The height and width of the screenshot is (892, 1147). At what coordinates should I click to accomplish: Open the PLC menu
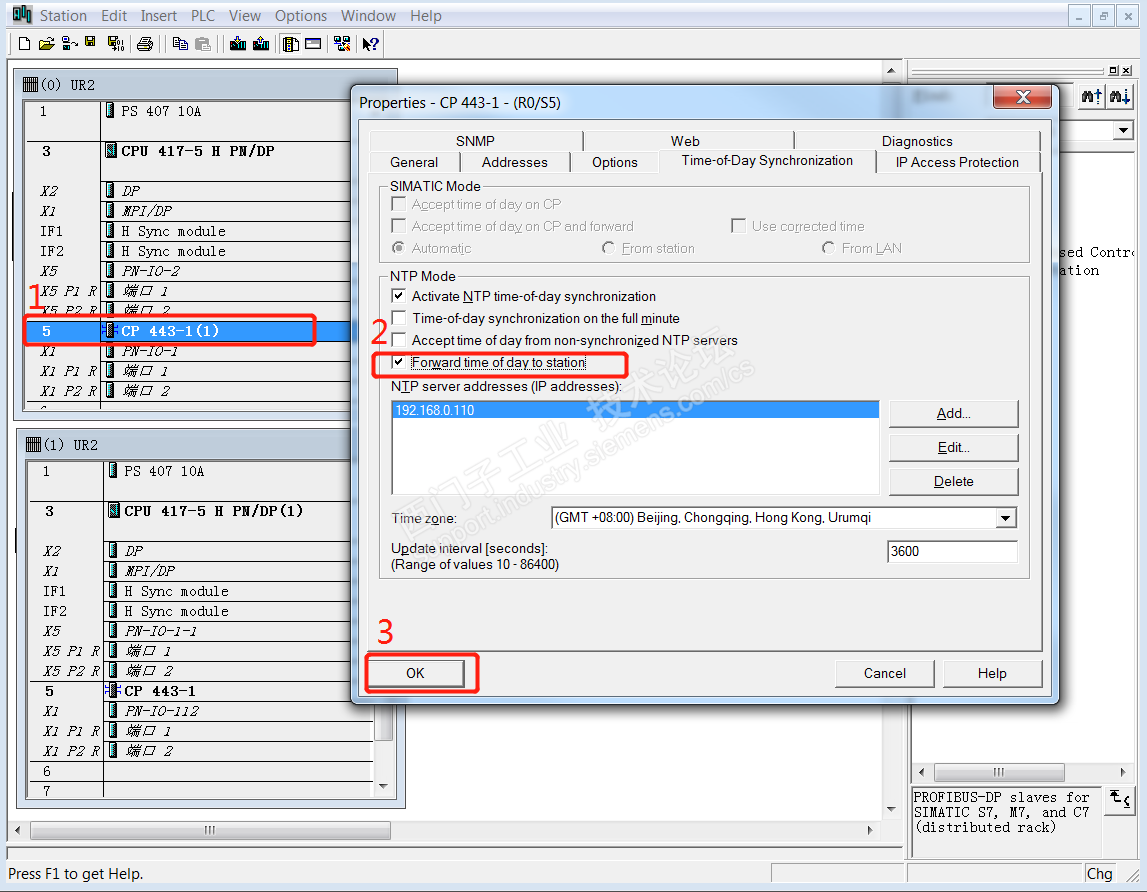tap(203, 15)
